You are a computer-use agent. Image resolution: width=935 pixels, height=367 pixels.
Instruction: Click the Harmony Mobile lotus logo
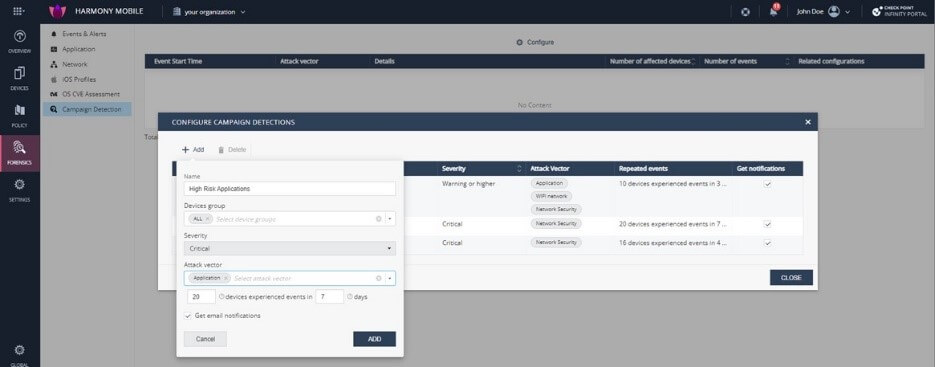click(57, 11)
